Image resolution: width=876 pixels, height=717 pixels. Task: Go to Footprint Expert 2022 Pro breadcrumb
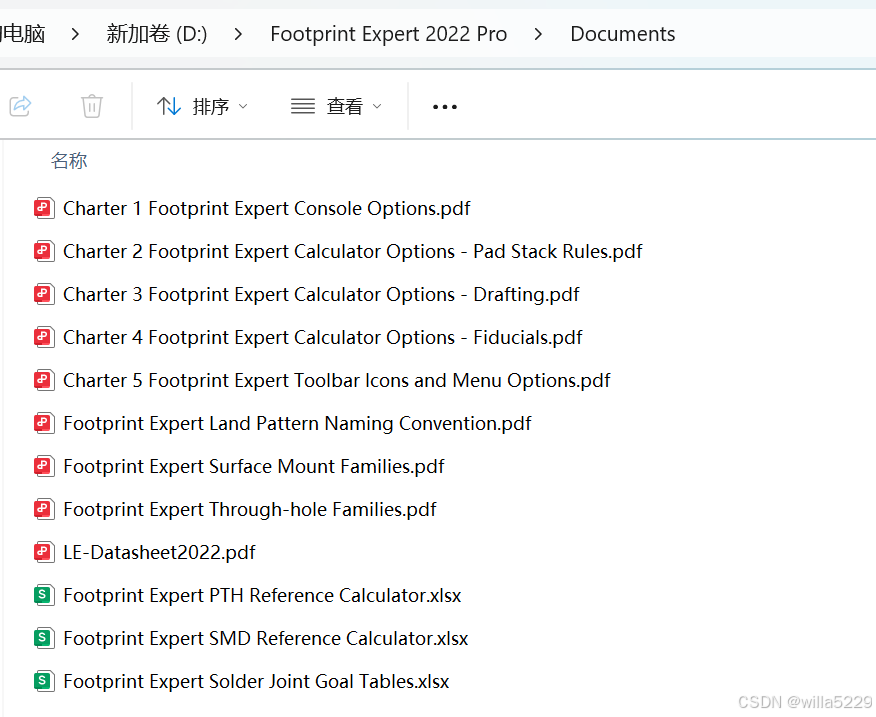coord(388,34)
